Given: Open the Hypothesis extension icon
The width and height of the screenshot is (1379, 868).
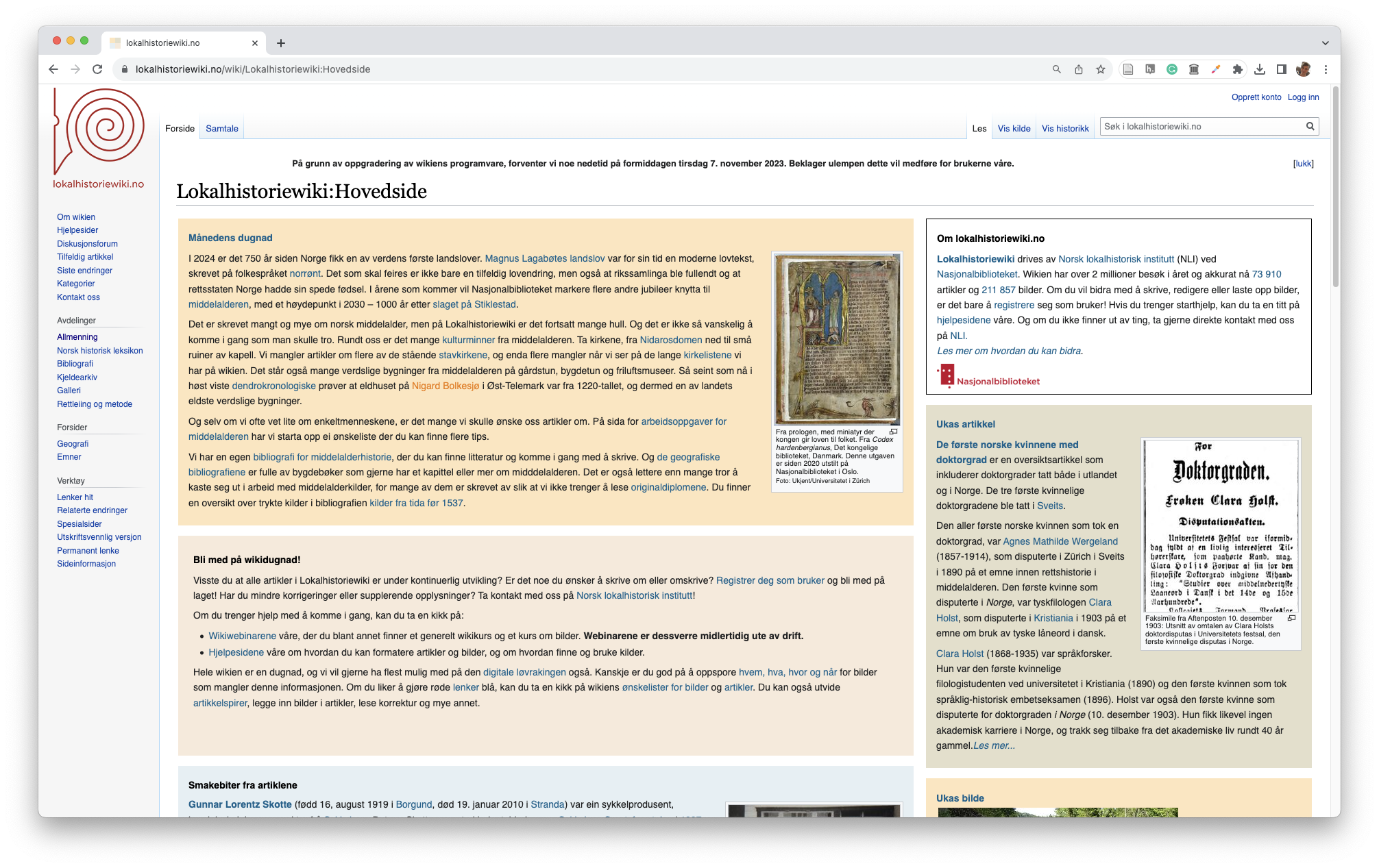Looking at the screenshot, I should tap(1150, 69).
